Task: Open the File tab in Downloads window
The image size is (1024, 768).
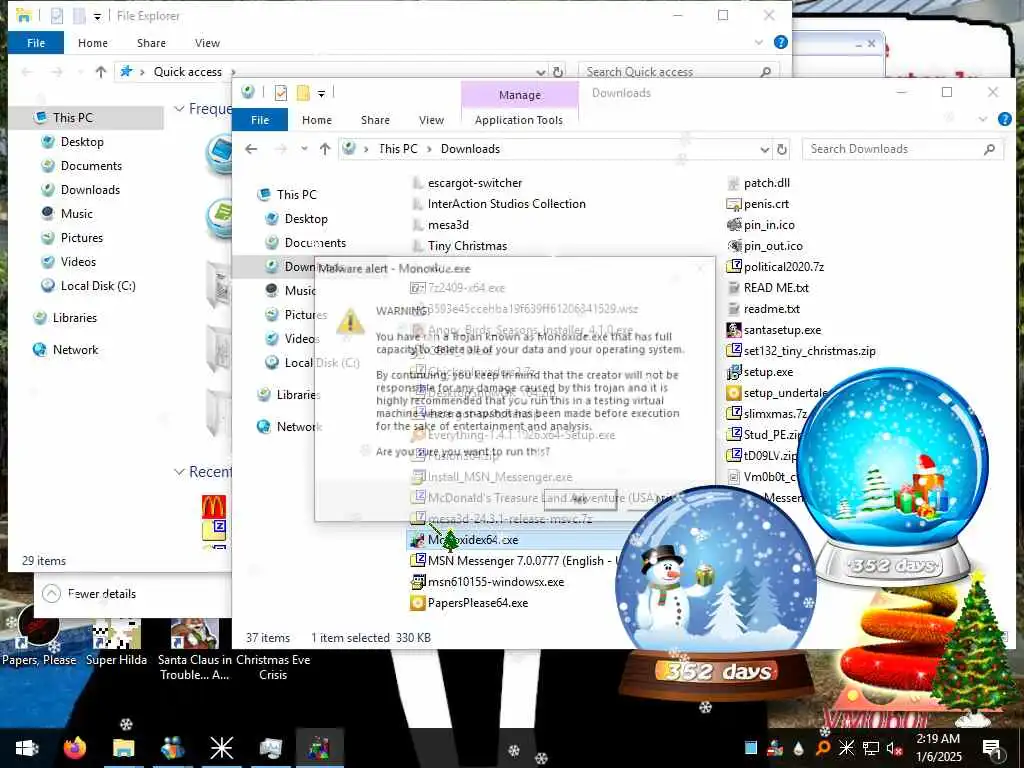Action: tap(260, 120)
